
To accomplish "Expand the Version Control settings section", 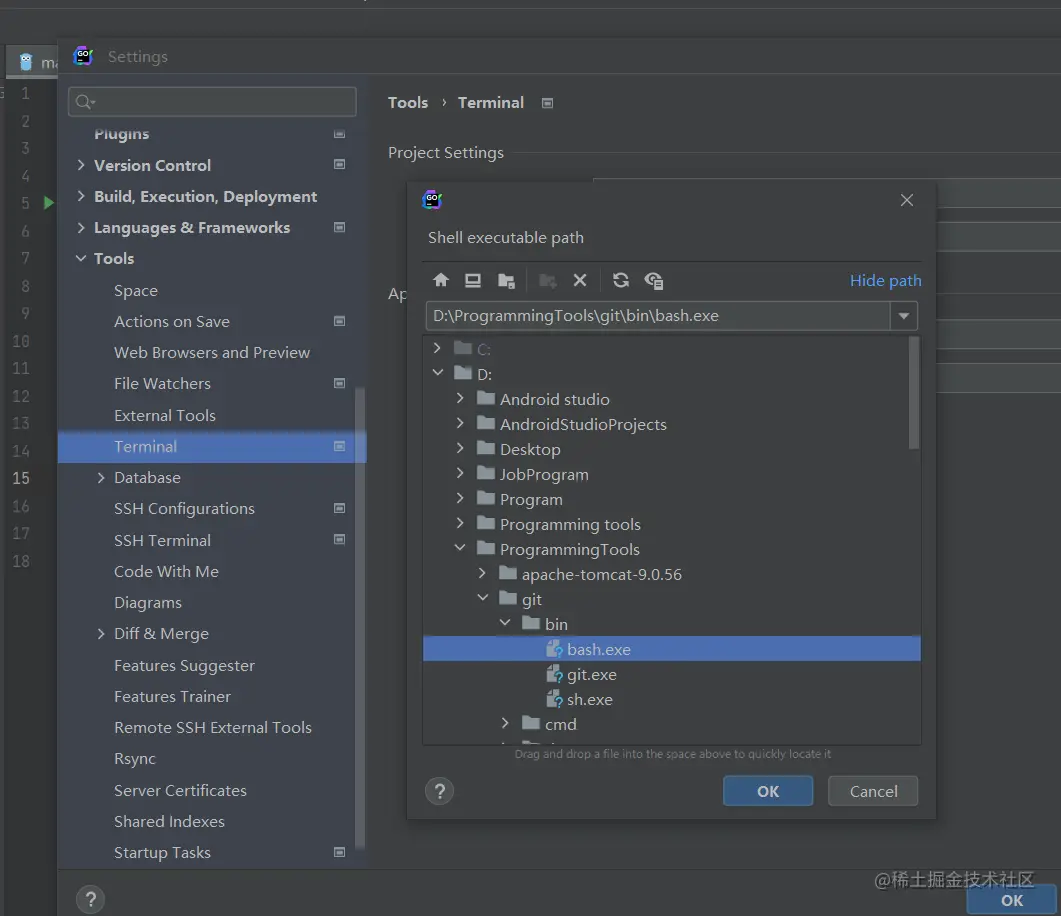I will tap(81, 165).
